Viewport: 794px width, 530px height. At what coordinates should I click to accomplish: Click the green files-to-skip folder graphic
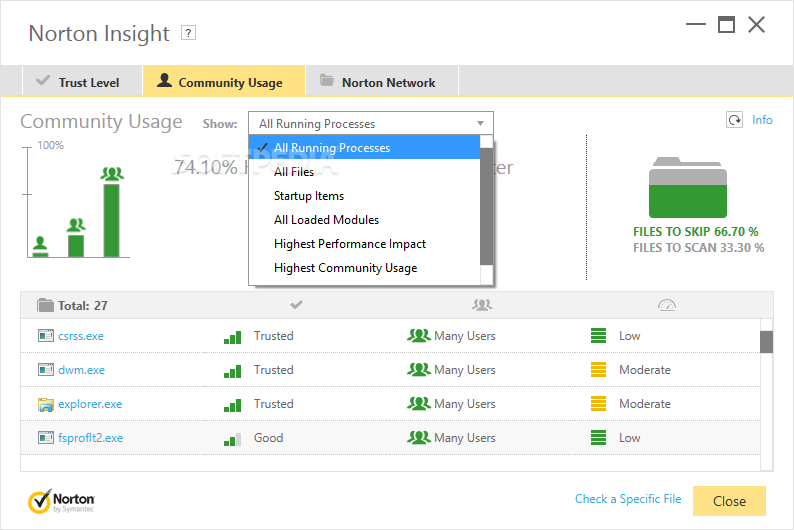point(688,187)
